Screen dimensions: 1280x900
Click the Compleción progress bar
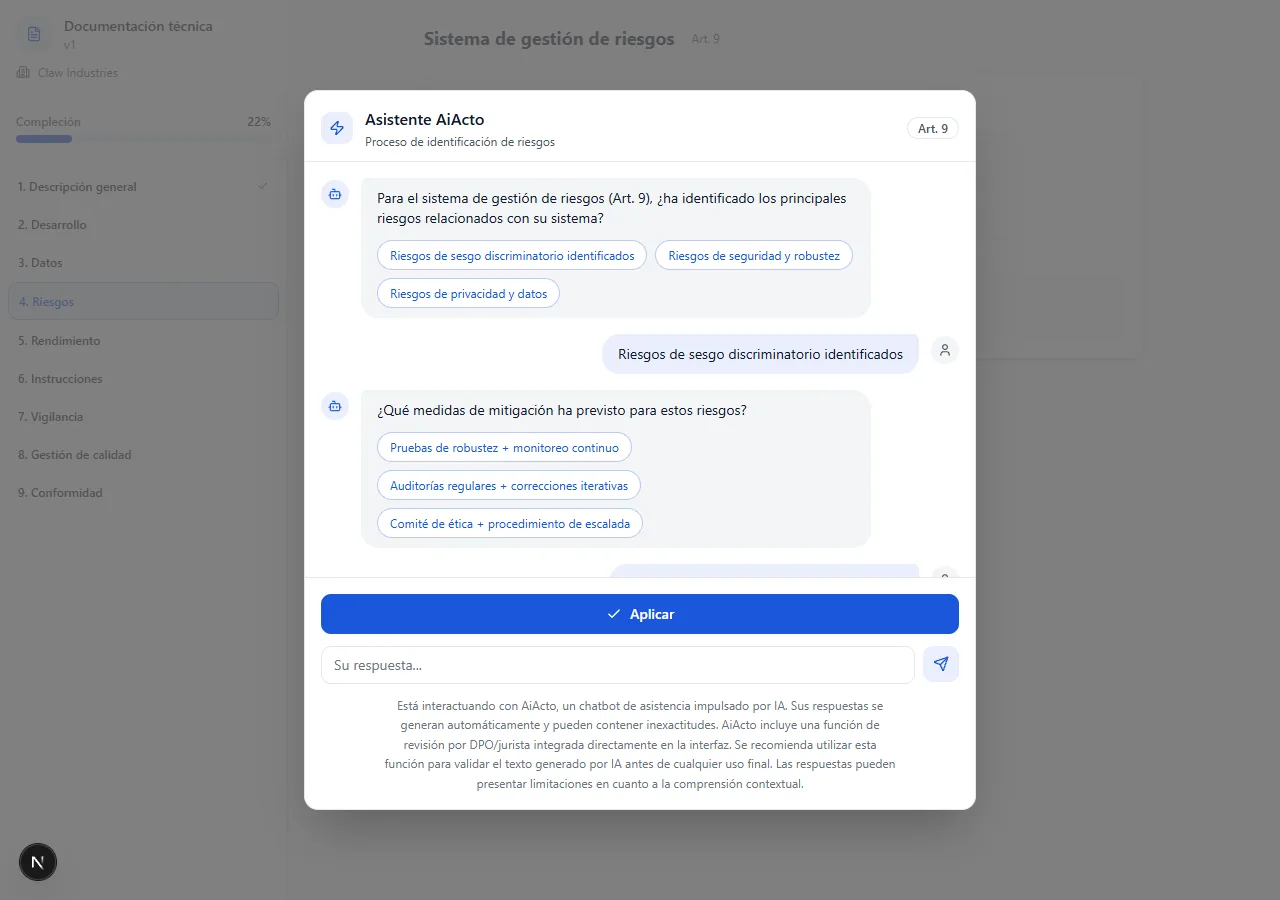[x=143, y=139]
